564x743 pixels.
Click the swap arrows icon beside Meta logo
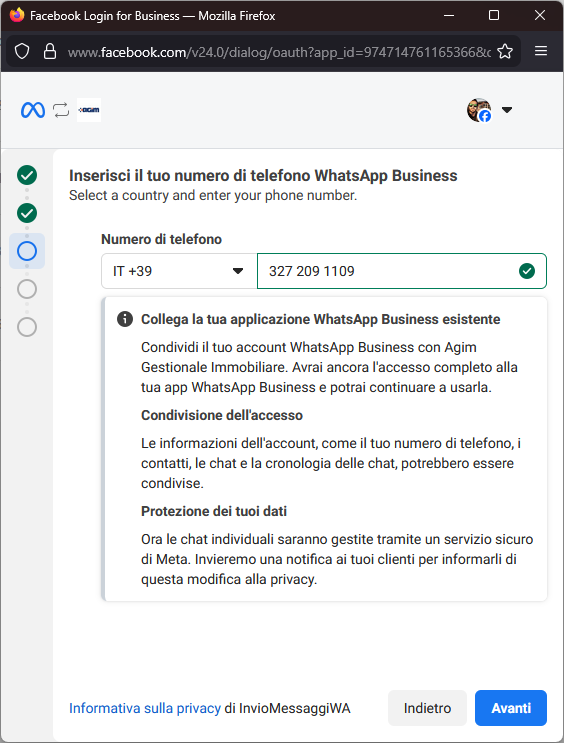(x=61, y=110)
